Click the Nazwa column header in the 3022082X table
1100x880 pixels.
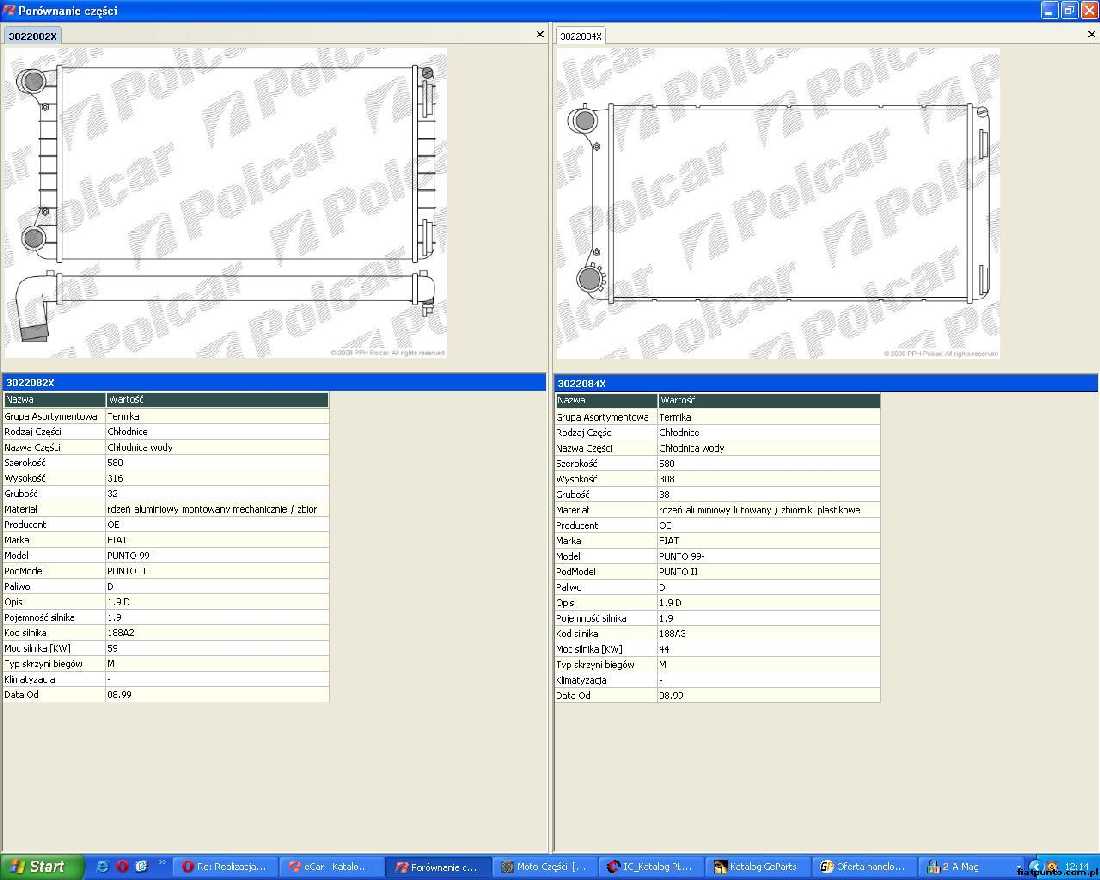[x=54, y=399]
